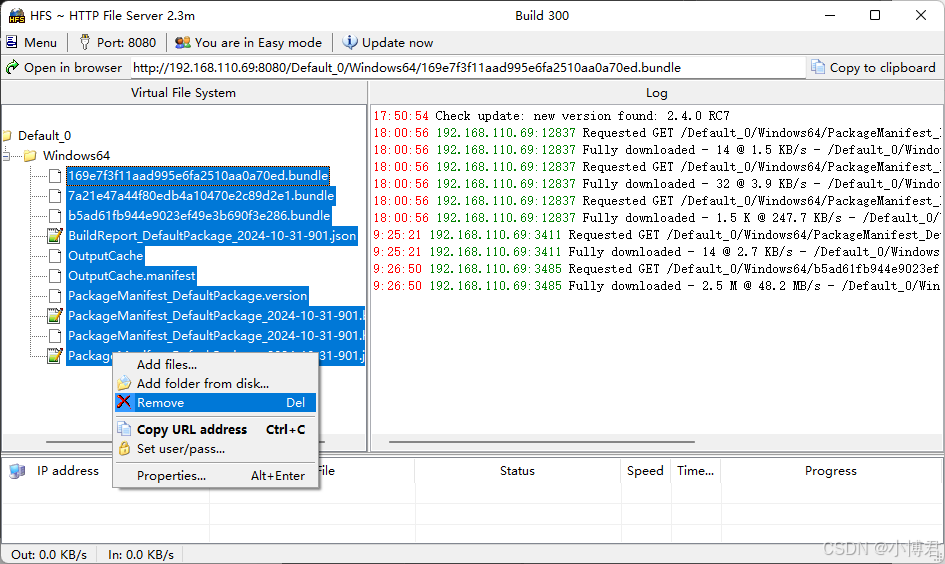Click the two-people Easy mode icon

click(183, 42)
